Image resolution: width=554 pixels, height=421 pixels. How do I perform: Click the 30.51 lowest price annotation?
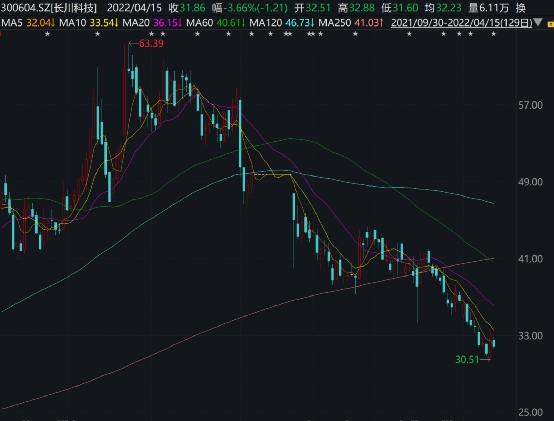tap(467, 360)
